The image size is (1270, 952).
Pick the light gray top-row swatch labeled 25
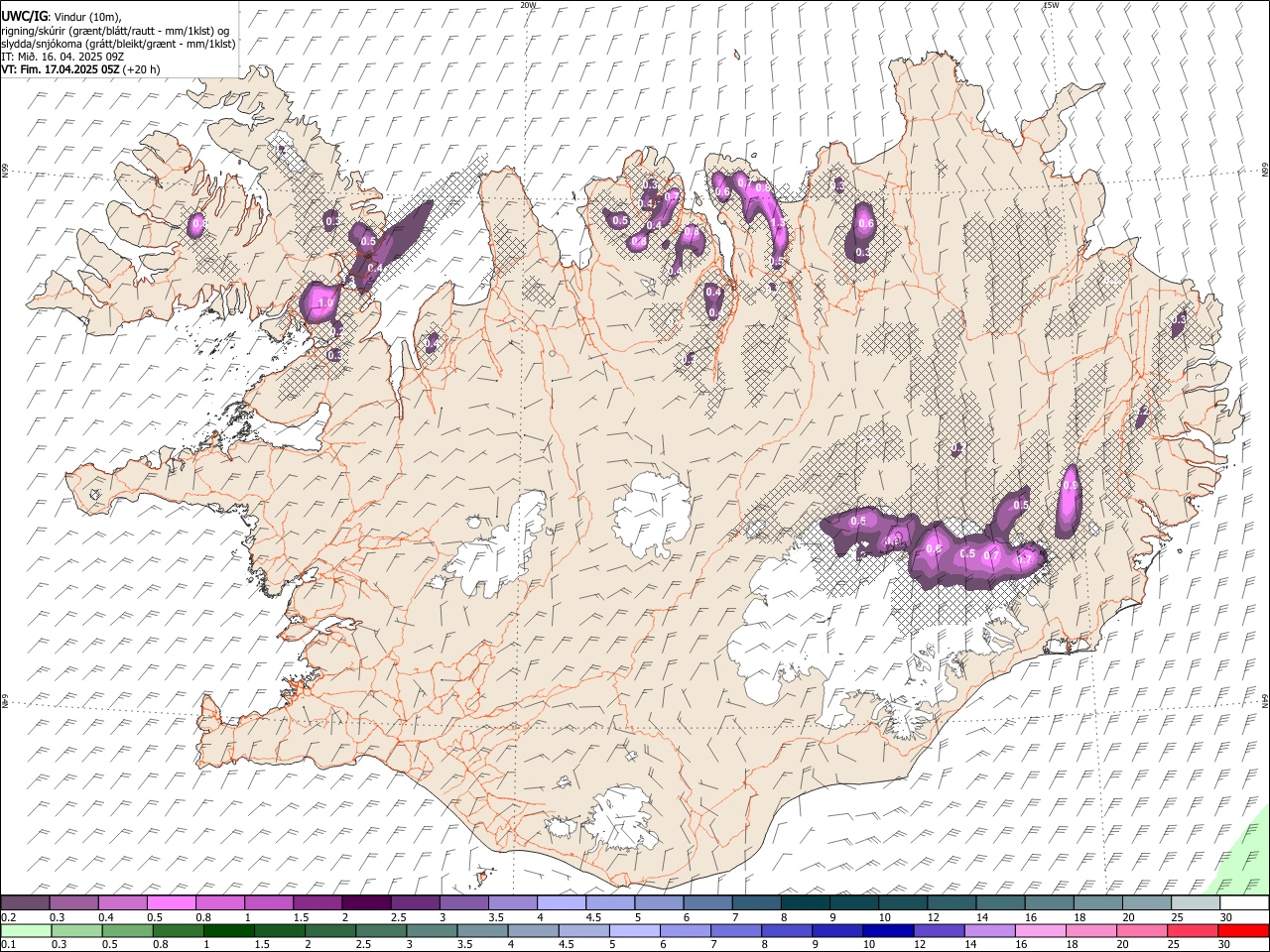click(1196, 903)
